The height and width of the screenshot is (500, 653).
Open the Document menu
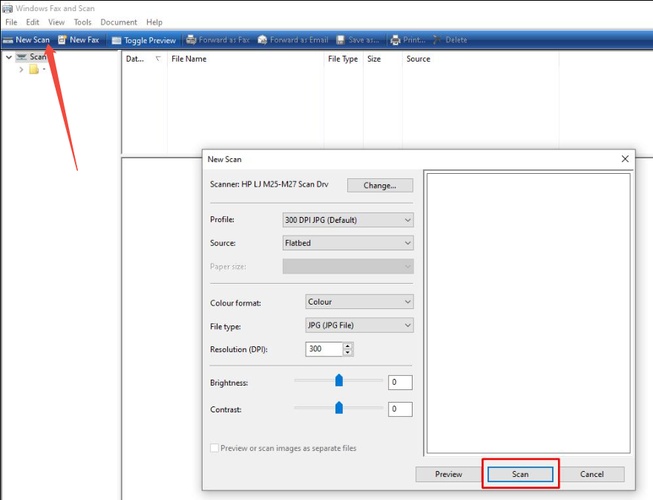point(119,22)
